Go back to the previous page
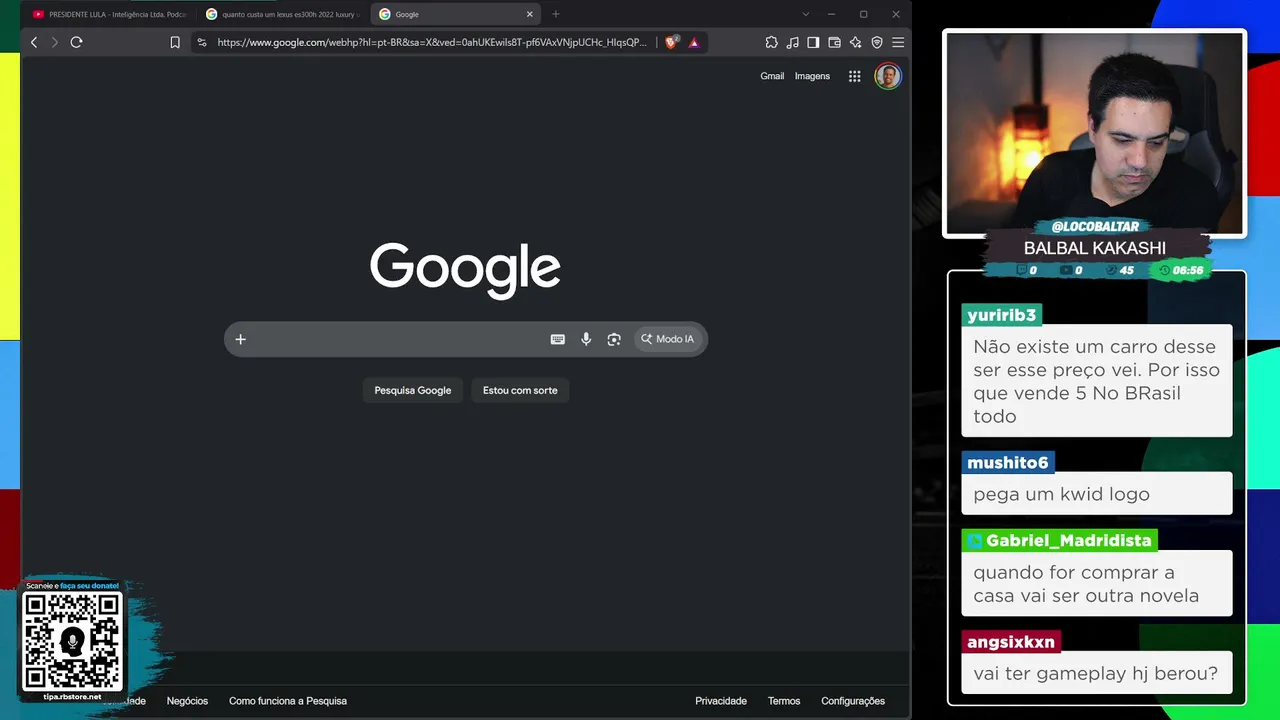 click(x=34, y=42)
